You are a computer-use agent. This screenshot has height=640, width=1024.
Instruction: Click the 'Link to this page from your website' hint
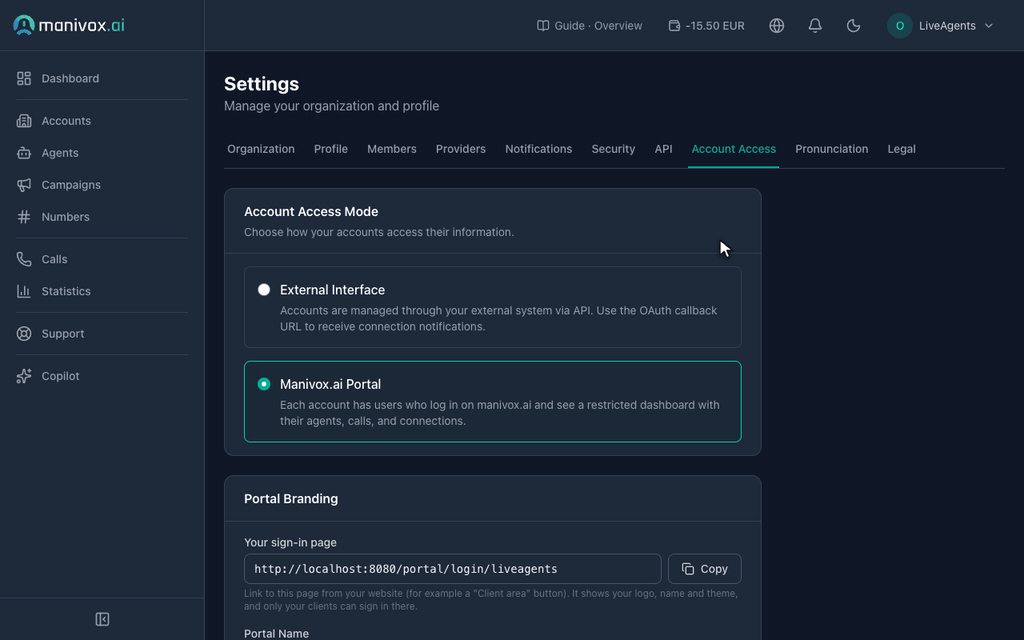(x=491, y=600)
